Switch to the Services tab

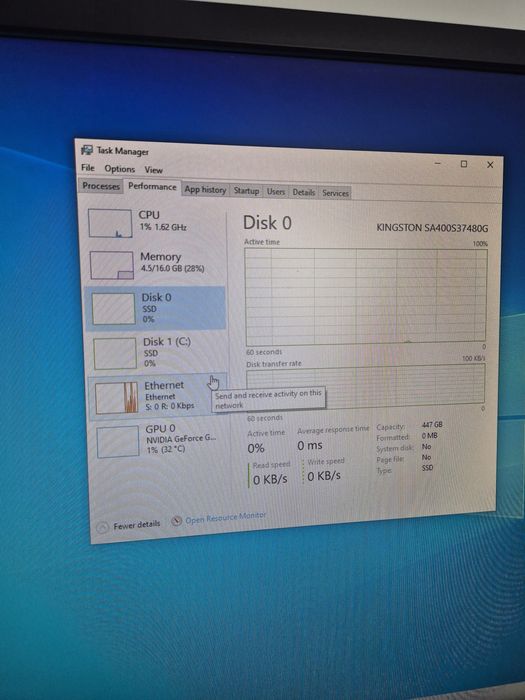335,193
